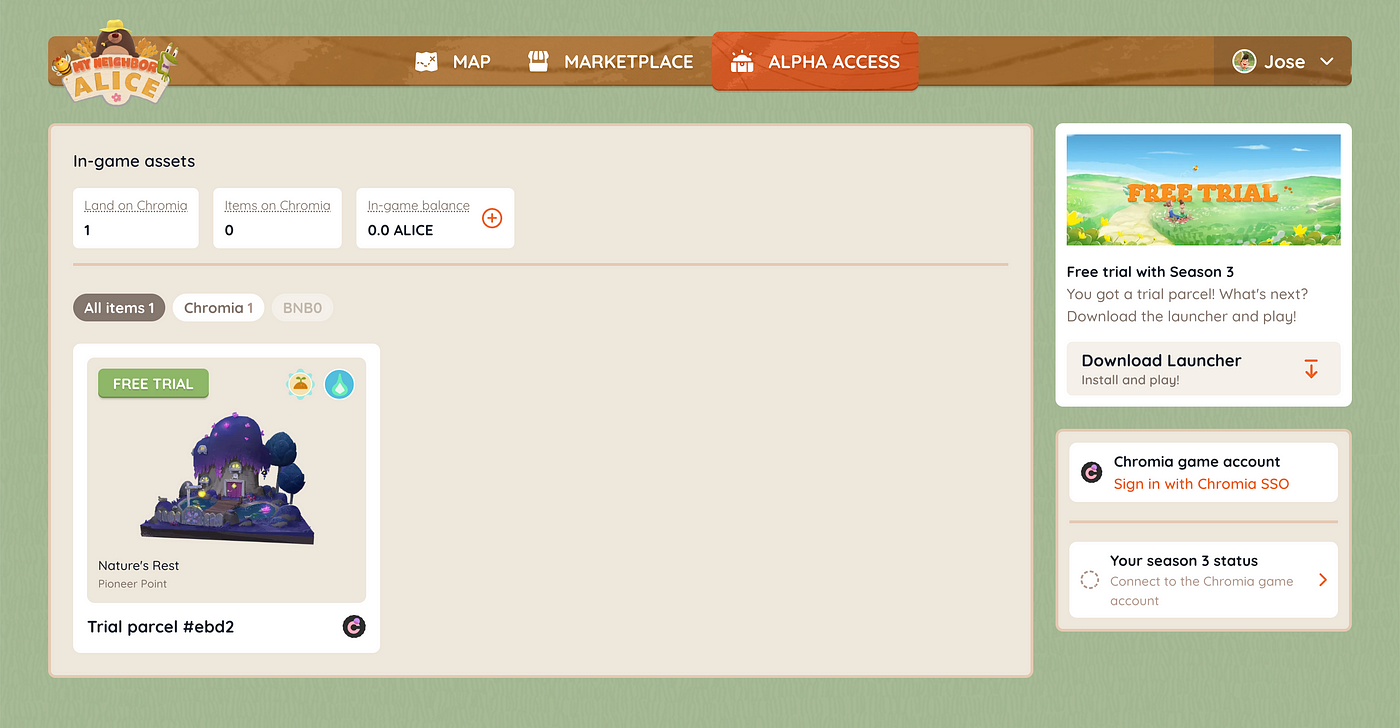Click the Items on Chromia label
1400x728 pixels.
click(277, 206)
